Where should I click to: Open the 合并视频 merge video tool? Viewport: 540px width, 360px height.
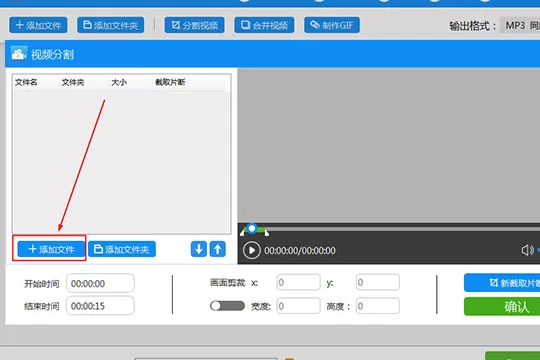point(264,25)
